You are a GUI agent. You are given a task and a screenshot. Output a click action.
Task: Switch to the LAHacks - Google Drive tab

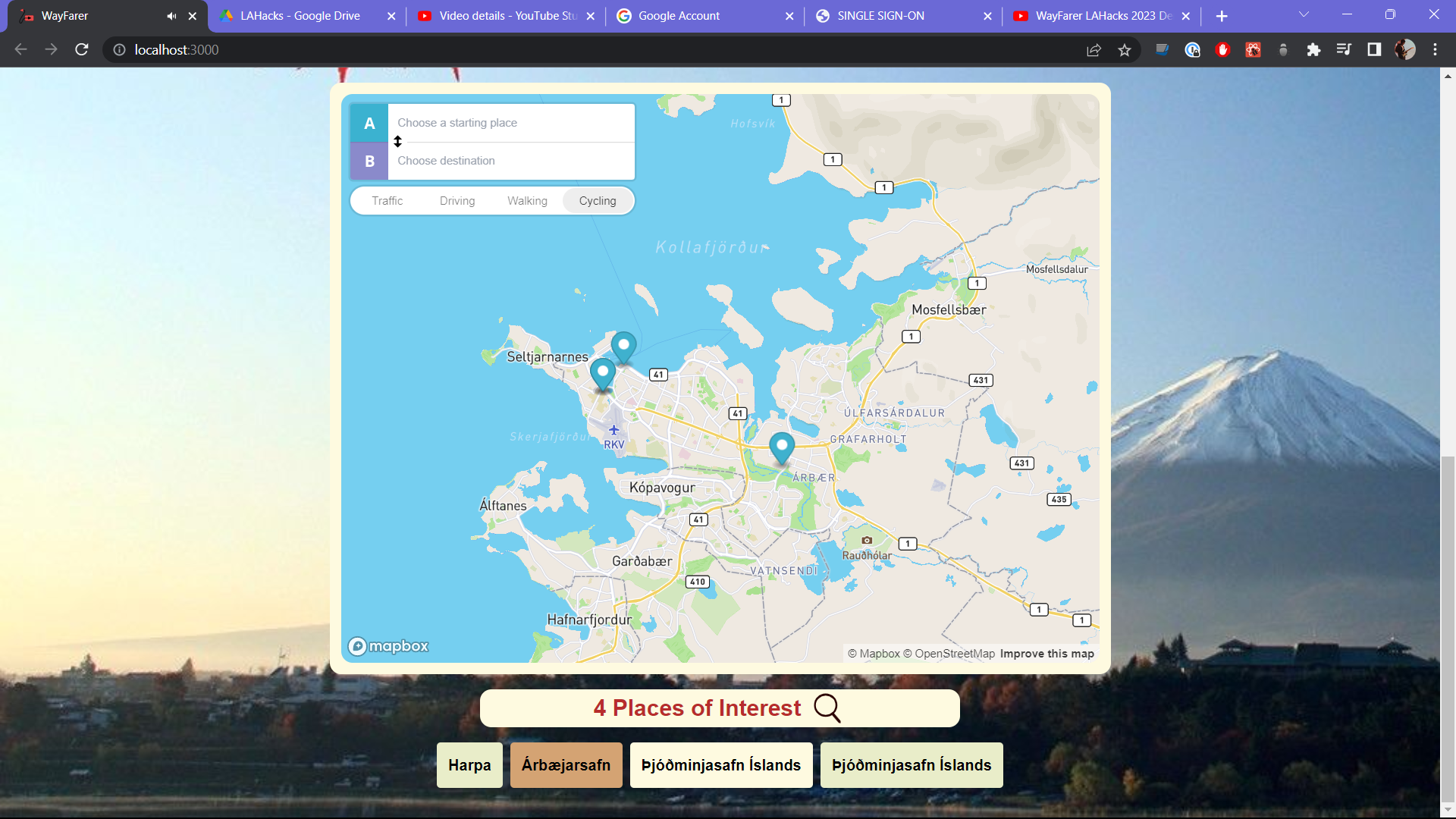(300, 16)
